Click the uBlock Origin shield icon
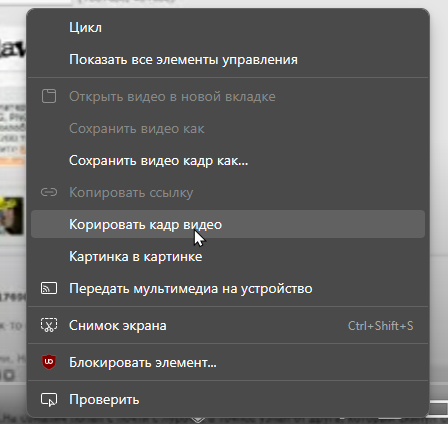This screenshot has height=424, width=448. point(49,362)
